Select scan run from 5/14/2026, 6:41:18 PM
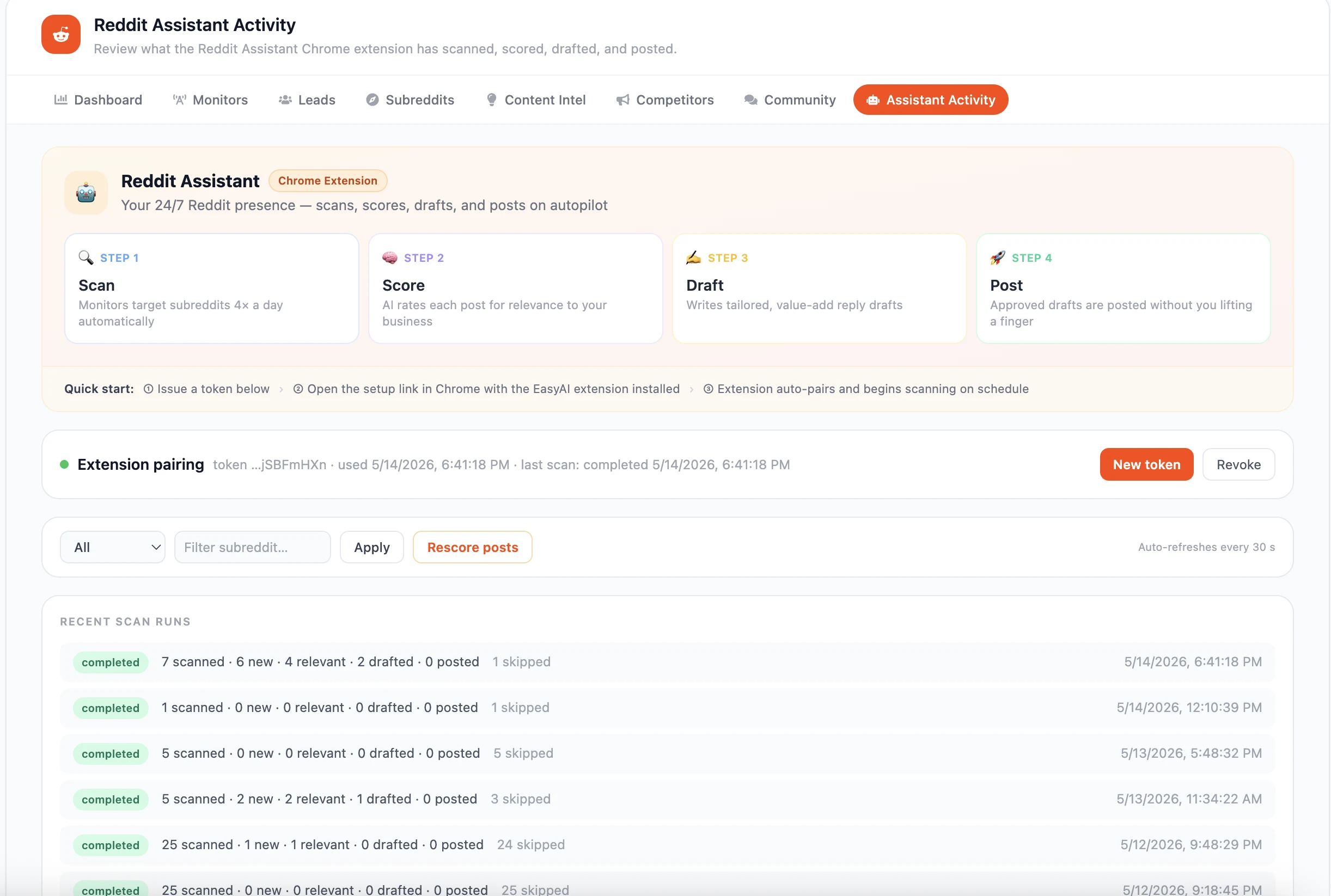1331x896 pixels. coord(667,662)
